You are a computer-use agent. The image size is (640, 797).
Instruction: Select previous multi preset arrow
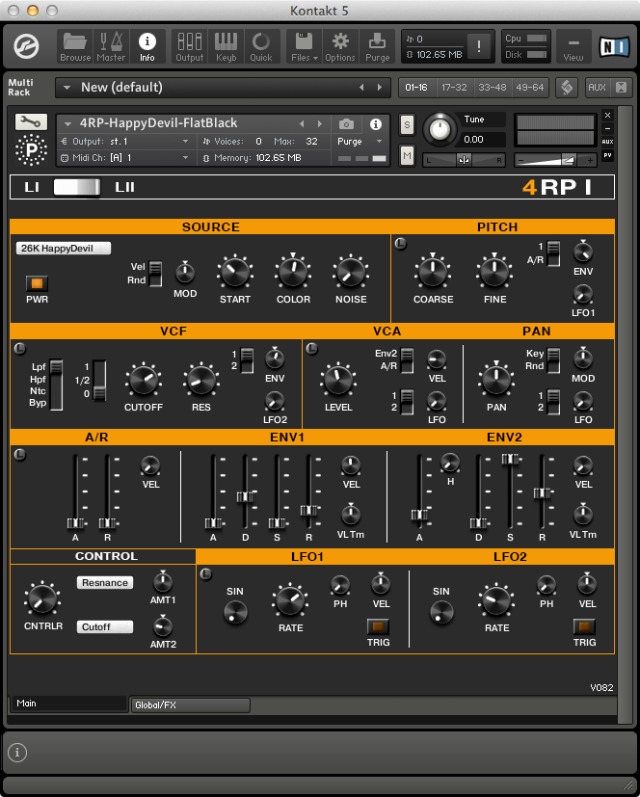click(x=361, y=87)
